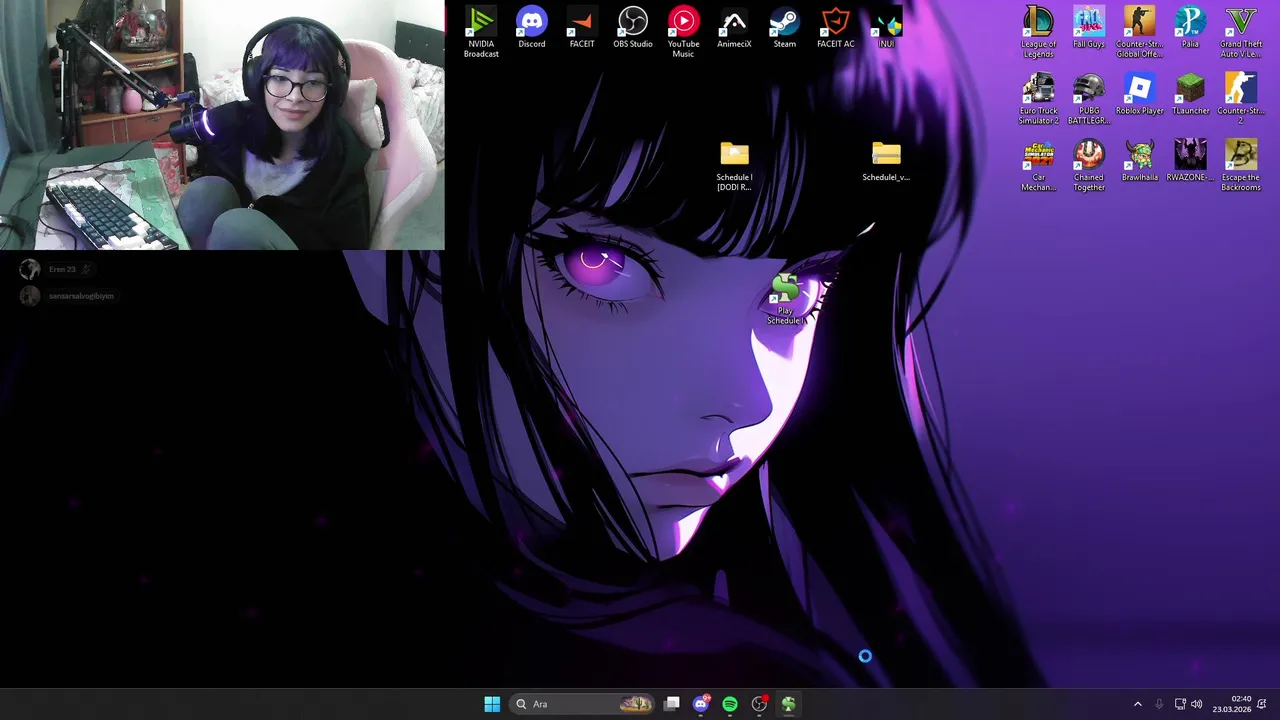Open Task View from the taskbar
This screenshot has width=1280, height=720.
tap(672, 704)
